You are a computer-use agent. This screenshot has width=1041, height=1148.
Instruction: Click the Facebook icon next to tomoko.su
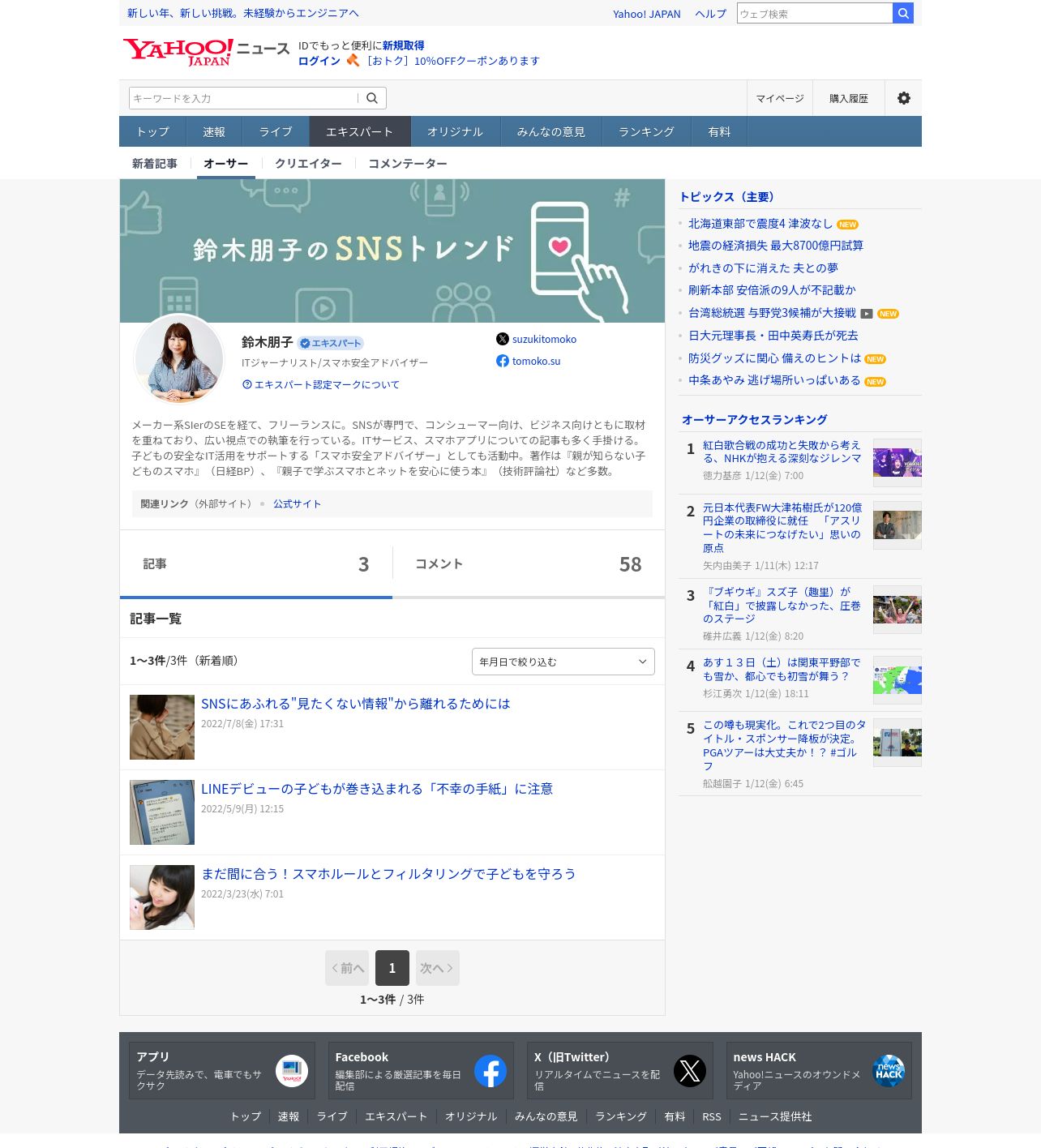coord(503,361)
